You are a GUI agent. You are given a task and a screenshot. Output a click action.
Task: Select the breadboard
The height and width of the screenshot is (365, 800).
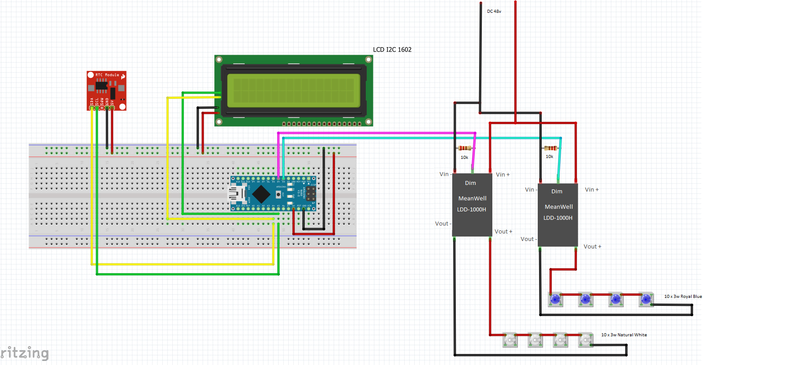(x=192, y=197)
